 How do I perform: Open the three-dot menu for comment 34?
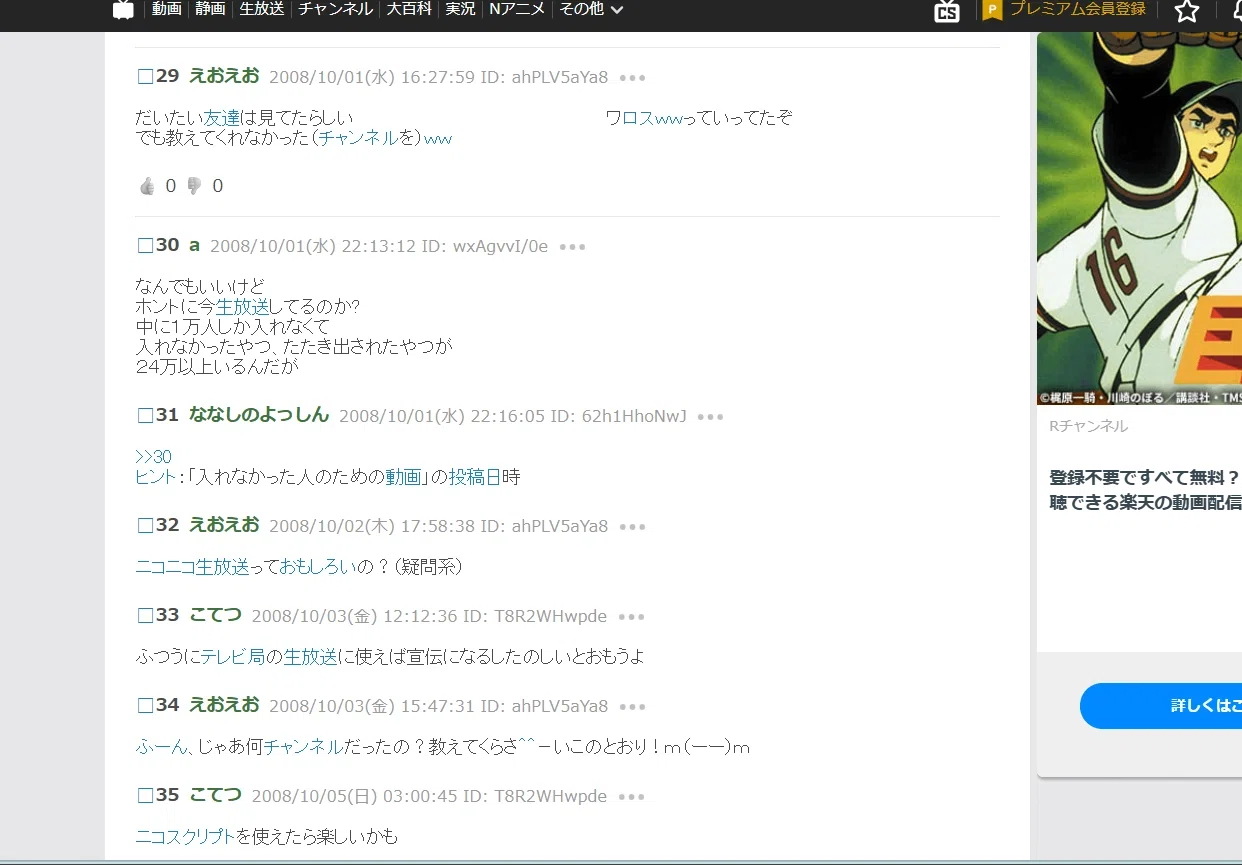(x=633, y=707)
